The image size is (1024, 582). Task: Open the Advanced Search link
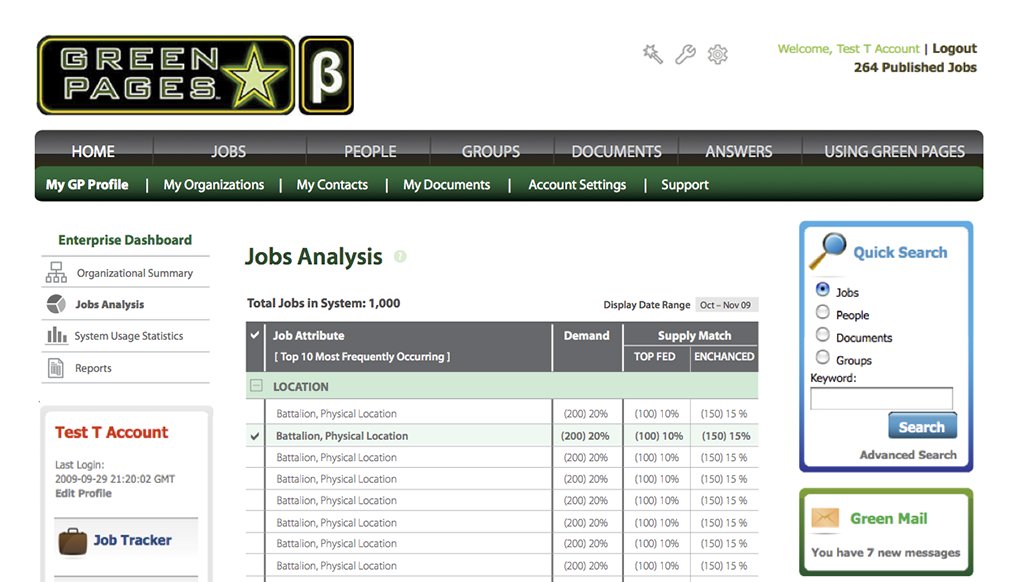[x=908, y=455]
